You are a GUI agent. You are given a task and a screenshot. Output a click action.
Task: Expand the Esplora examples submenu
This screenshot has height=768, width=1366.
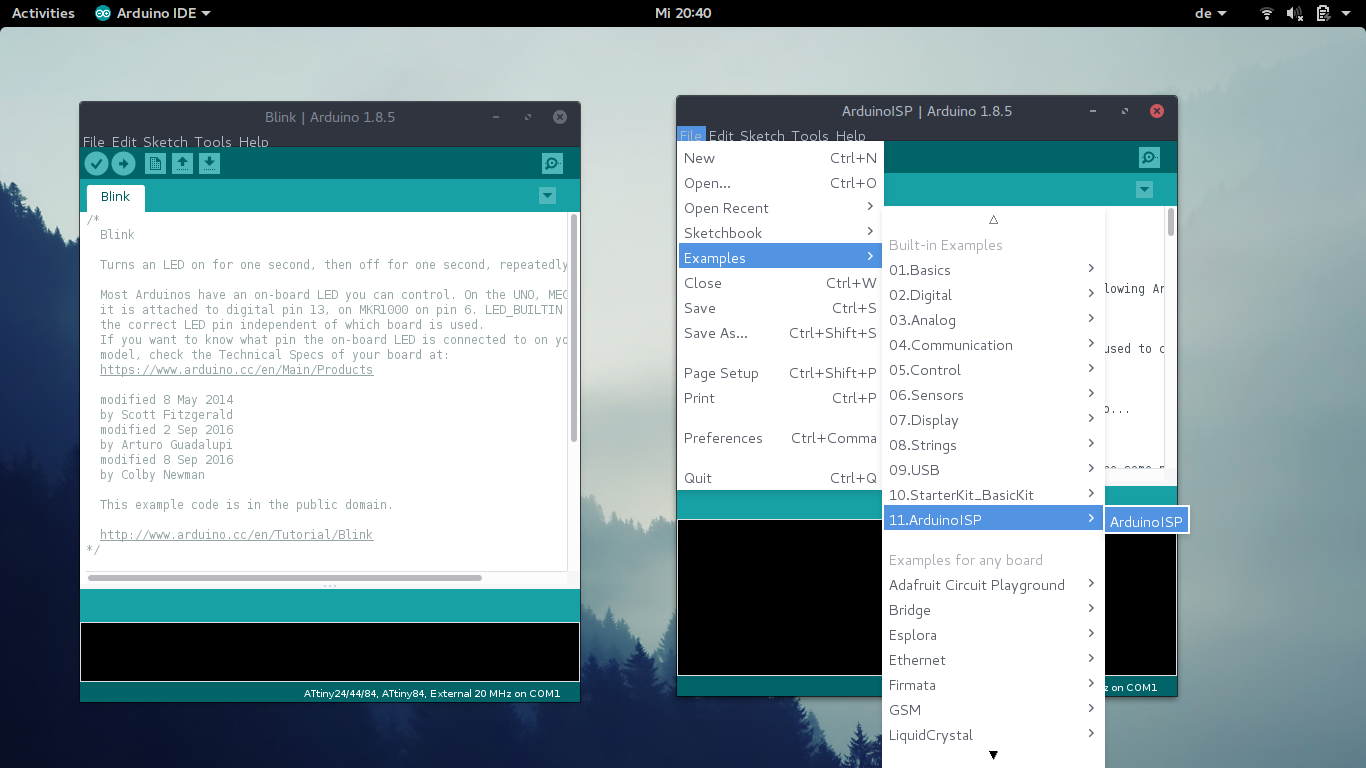click(x=993, y=635)
